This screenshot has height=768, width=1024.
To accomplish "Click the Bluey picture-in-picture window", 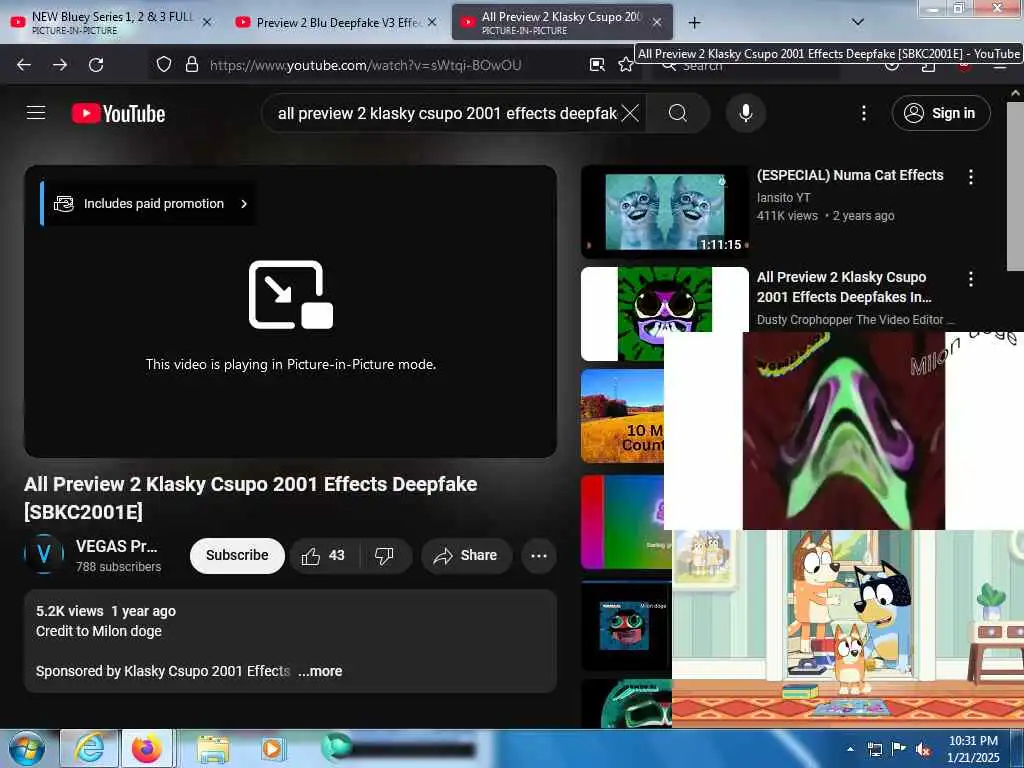I will (x=848, y=629).
